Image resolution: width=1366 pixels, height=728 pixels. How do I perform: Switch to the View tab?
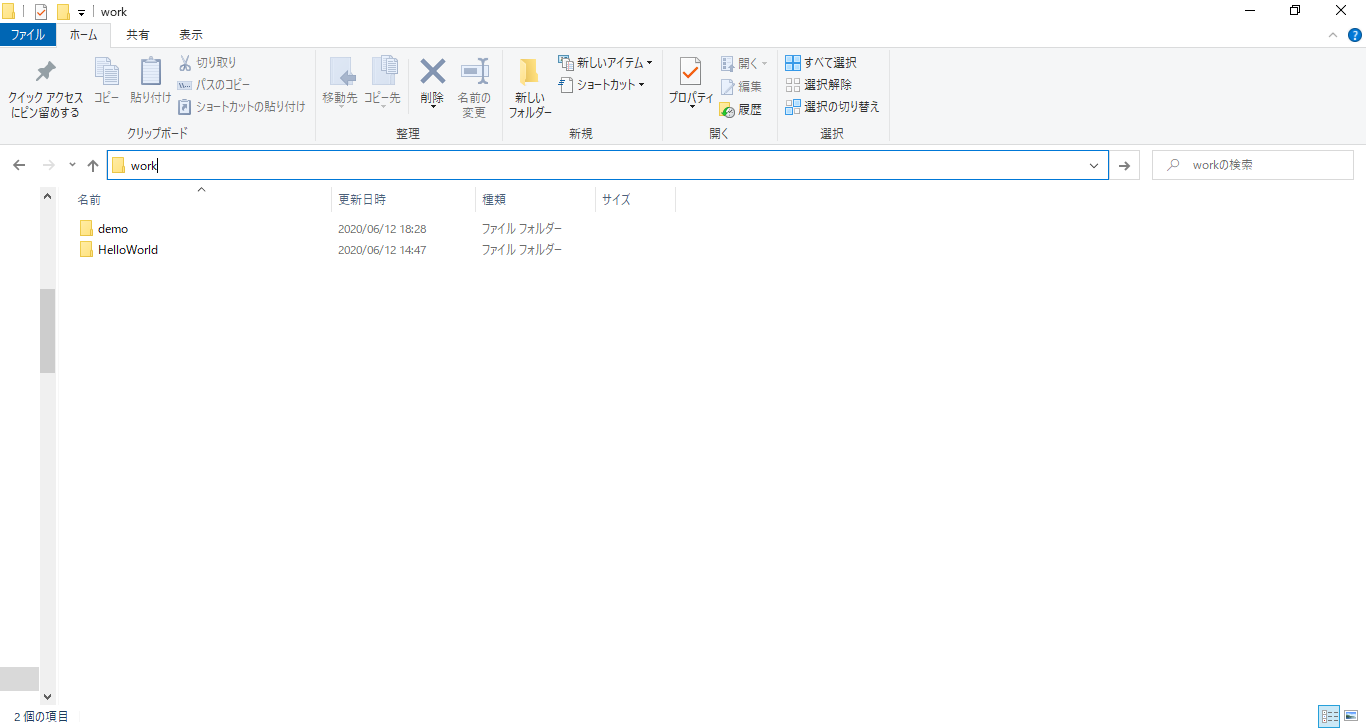pos(190,35)
